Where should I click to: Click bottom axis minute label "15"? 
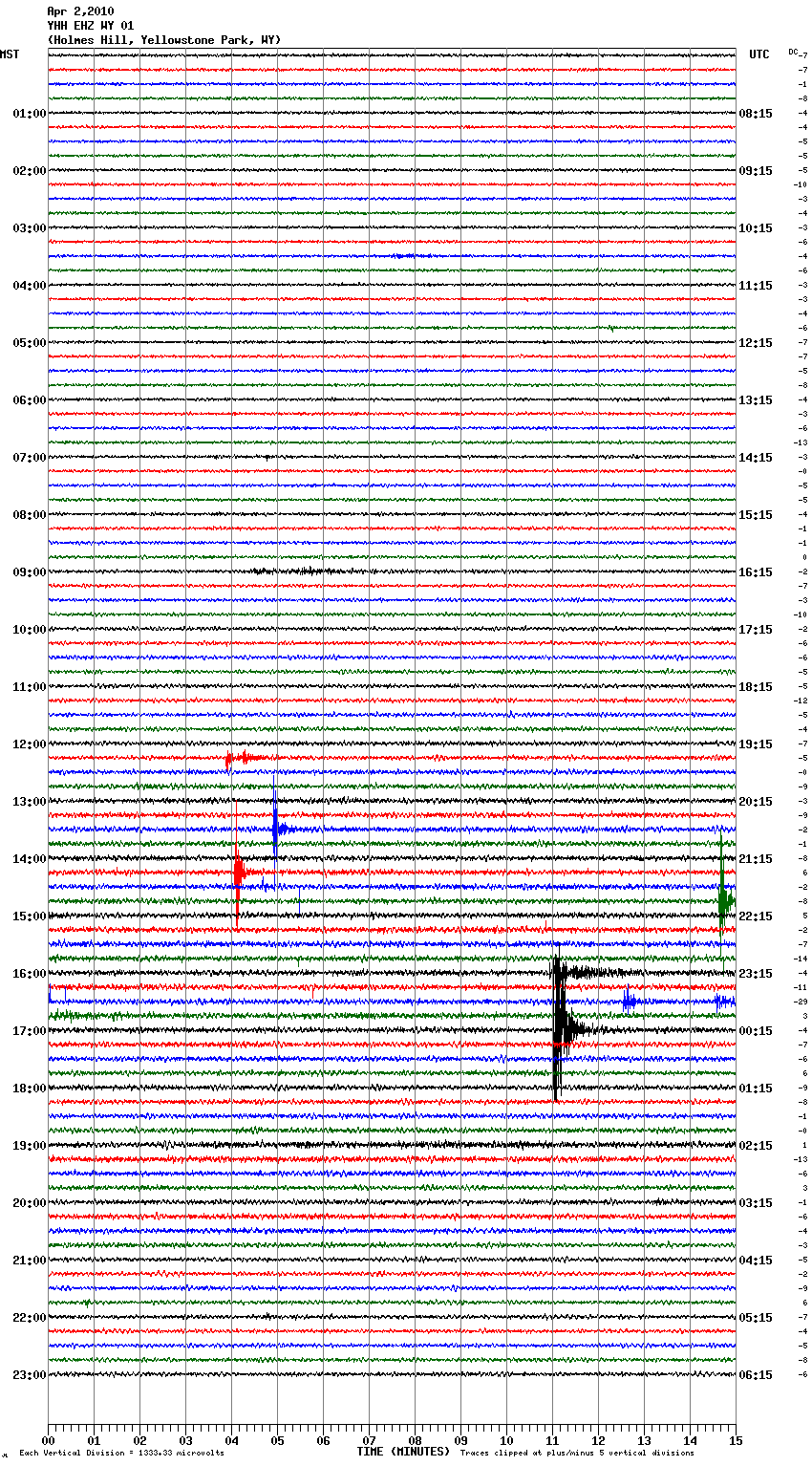coord(735,1441)
